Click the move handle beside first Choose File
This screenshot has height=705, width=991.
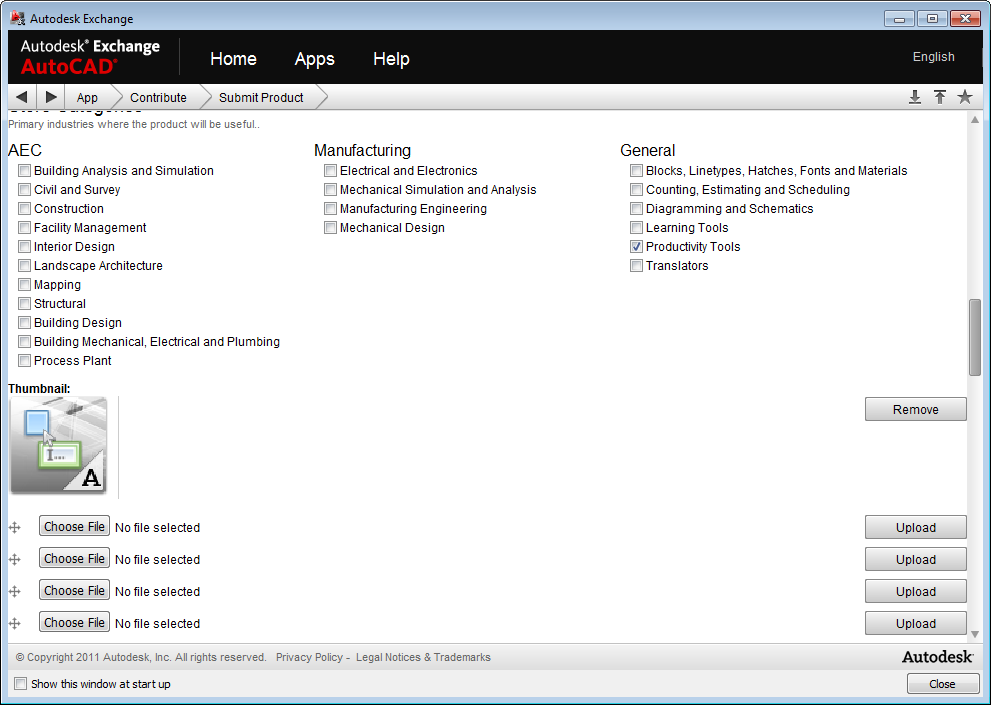pos(15,528)
